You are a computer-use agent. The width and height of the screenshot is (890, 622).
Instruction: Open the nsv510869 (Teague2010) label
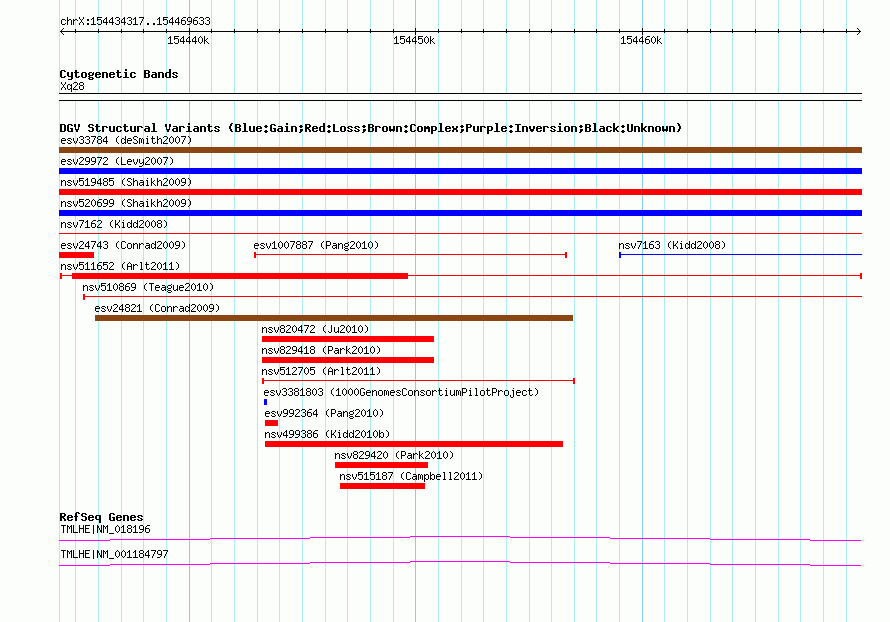148,287
